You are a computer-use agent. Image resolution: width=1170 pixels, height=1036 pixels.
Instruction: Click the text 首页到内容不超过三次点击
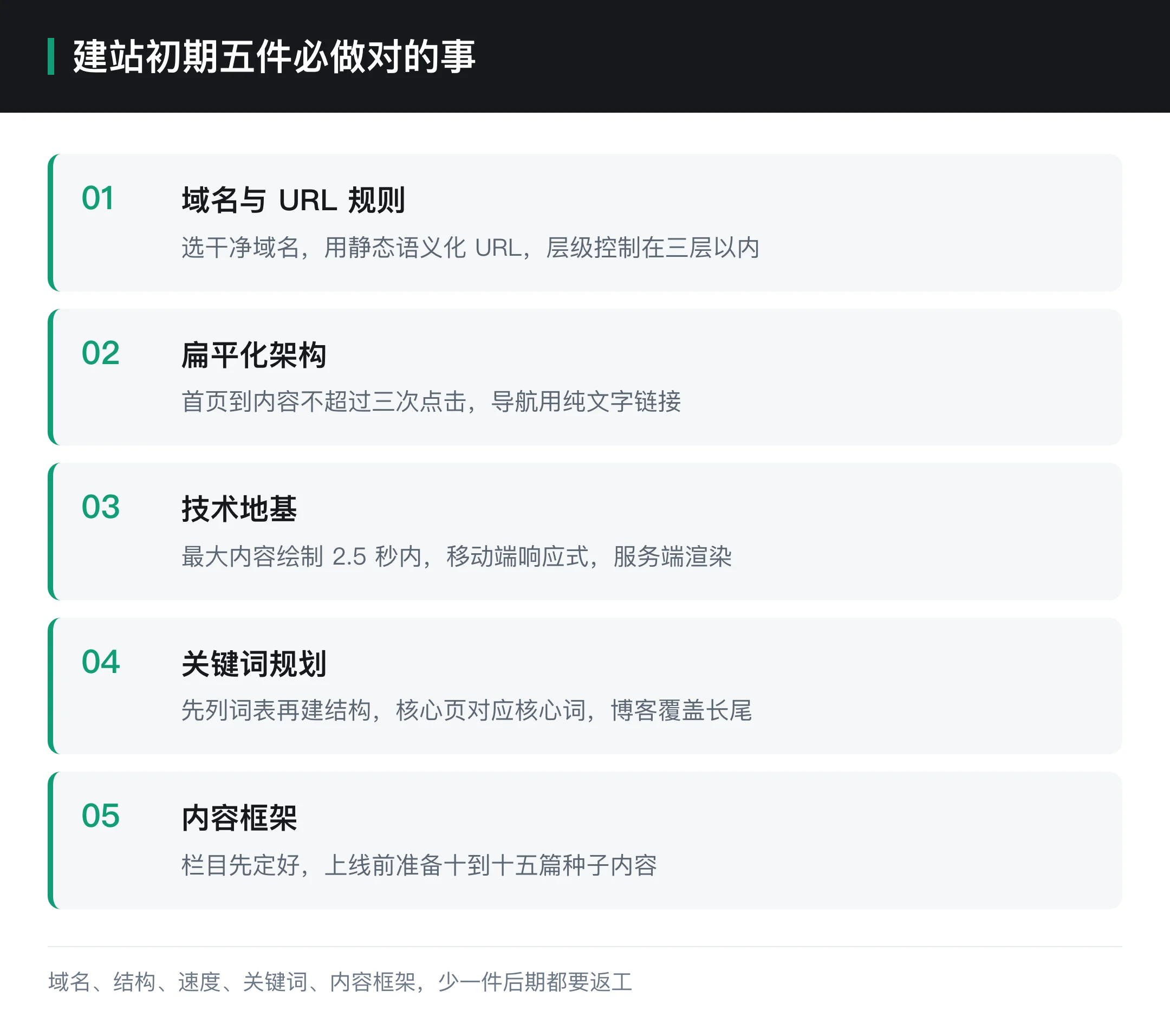tap(324, 402)
